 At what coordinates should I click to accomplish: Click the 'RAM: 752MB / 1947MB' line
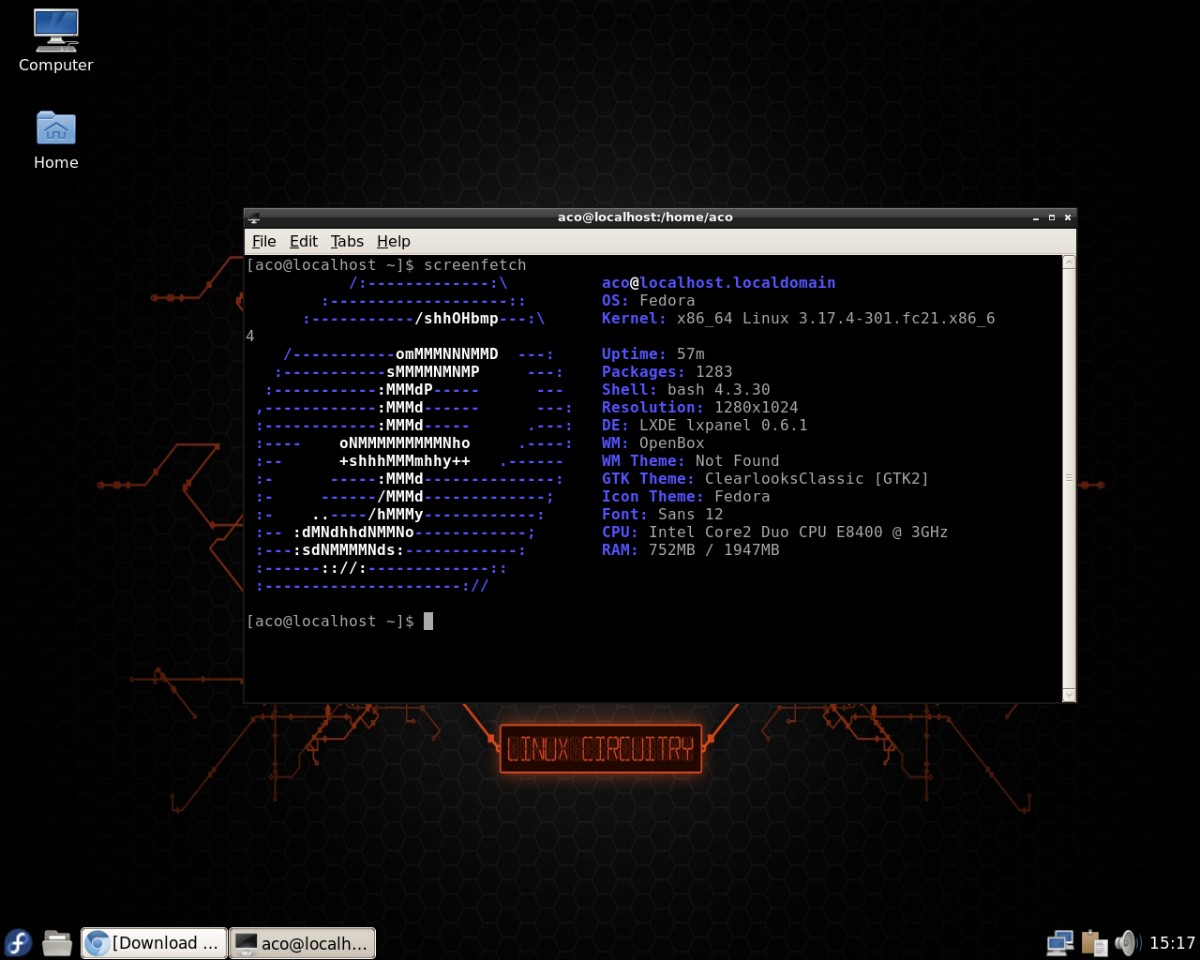pos(690,550)
